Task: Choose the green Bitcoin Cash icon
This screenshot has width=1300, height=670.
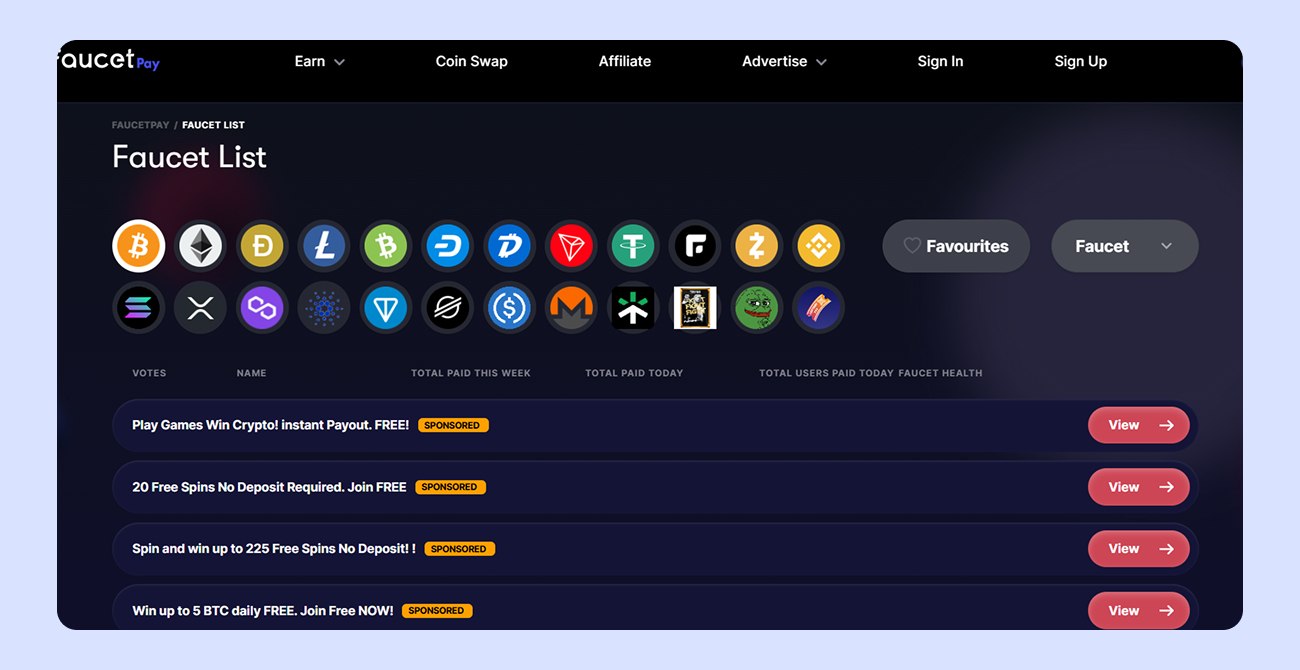Action: tap(386, 246)
